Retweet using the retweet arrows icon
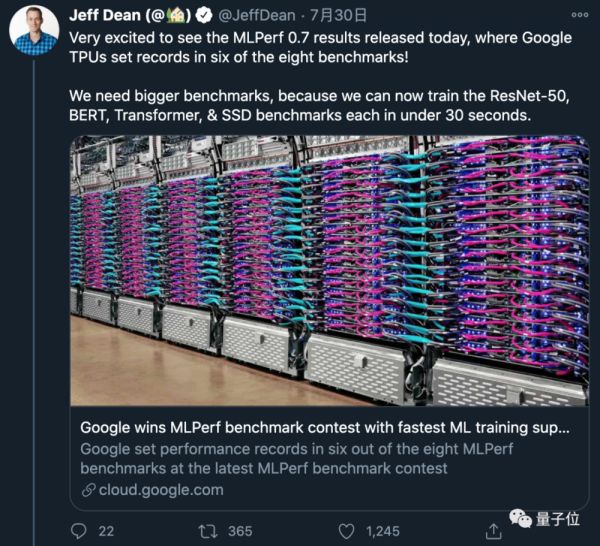Viewport: 600px width, 546px height. [x=209, y=531]
